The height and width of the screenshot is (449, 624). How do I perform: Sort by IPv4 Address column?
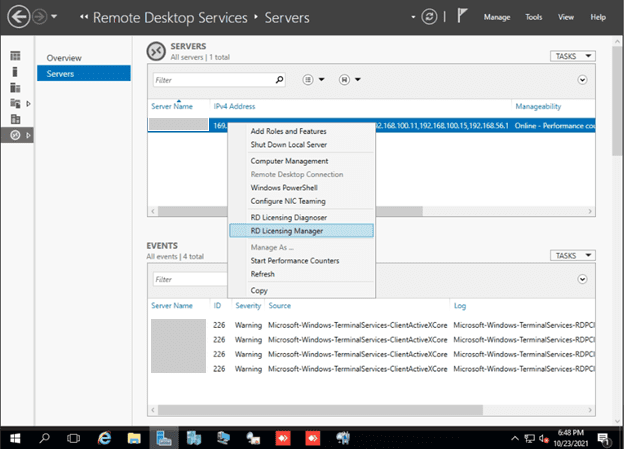click(x=234, y=106)
